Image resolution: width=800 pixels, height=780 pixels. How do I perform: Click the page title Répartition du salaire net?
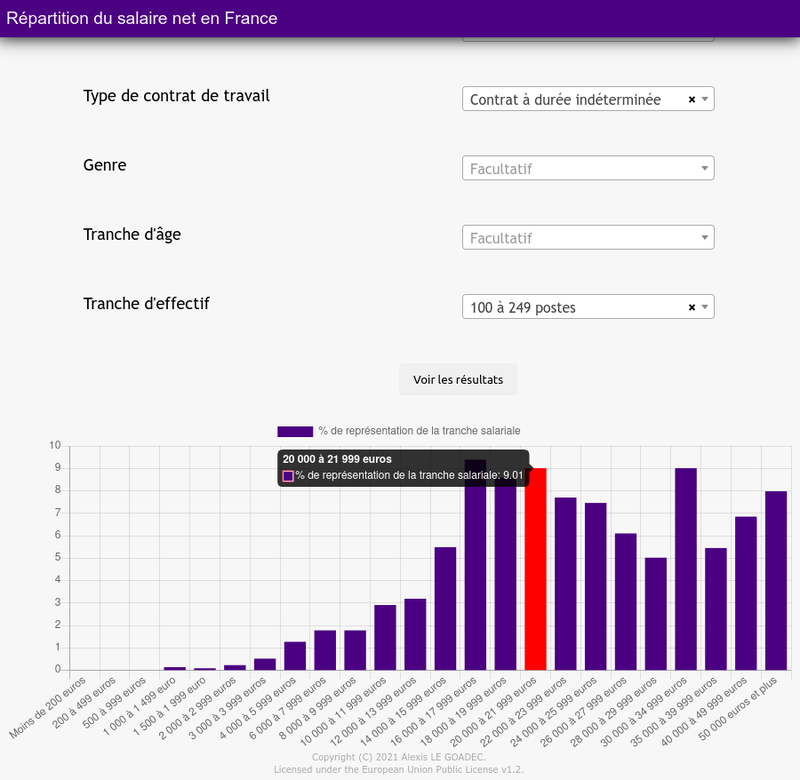click(142, 18)
